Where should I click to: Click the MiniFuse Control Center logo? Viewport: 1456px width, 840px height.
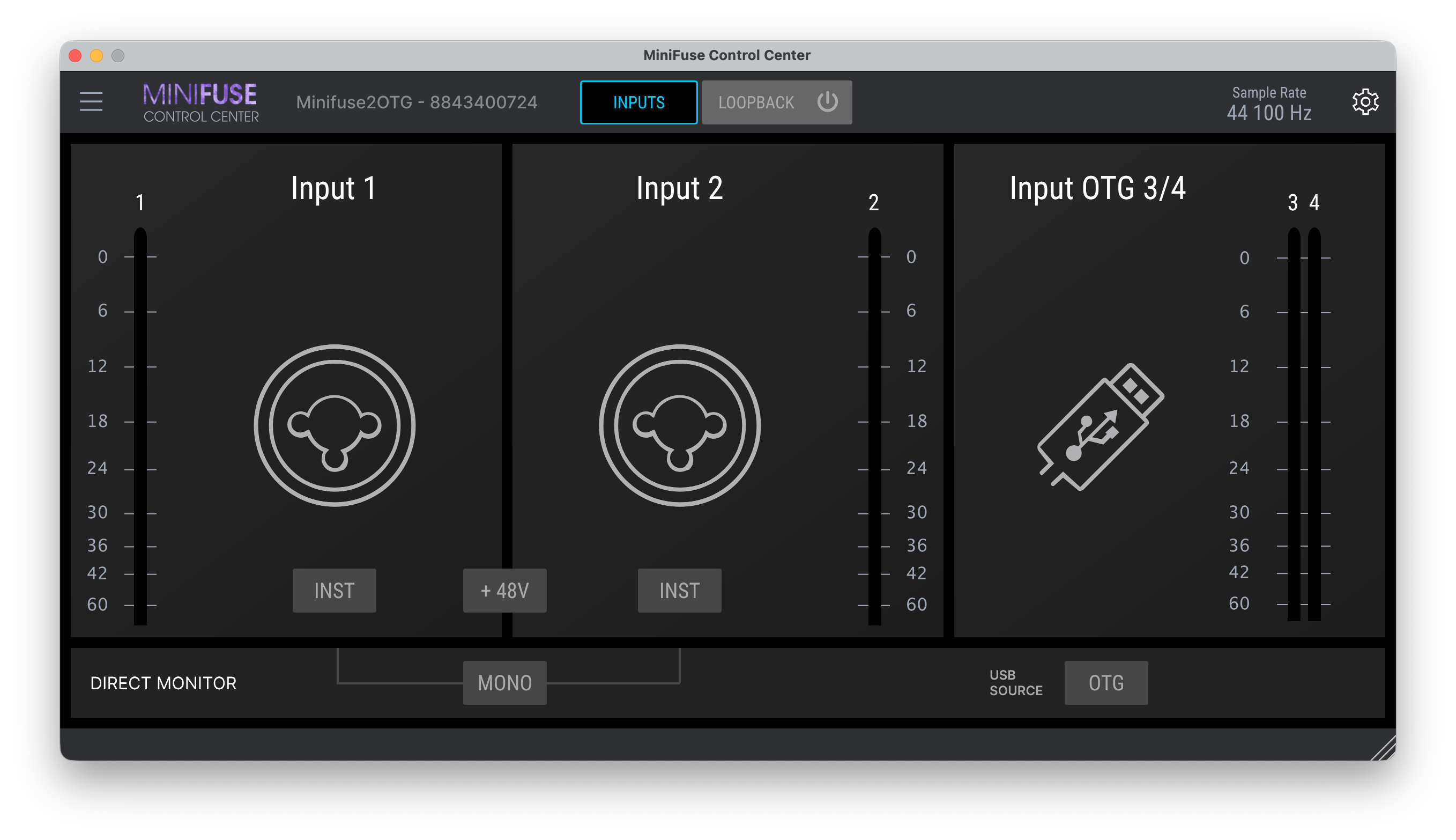click(200, 102)
